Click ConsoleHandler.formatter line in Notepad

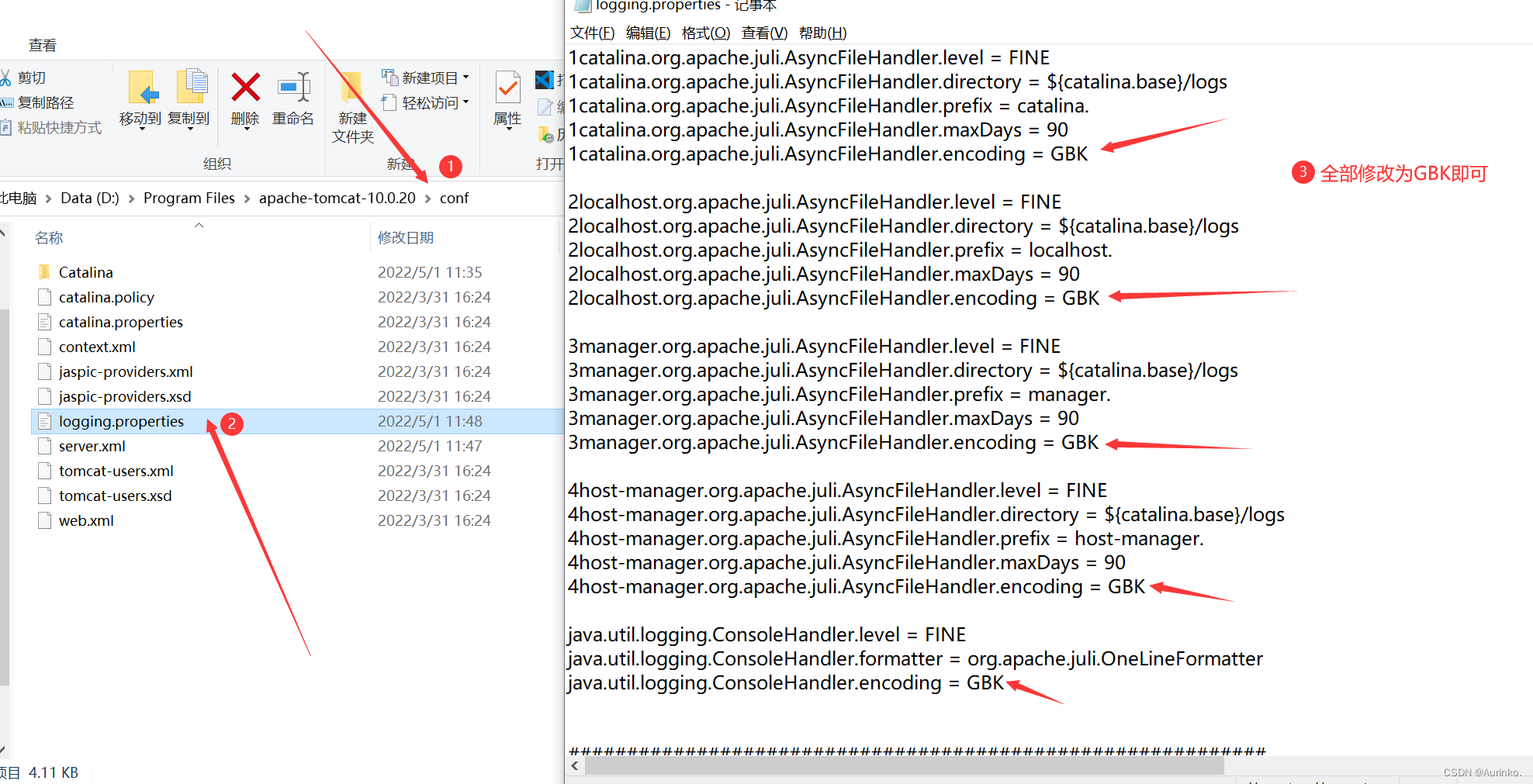tap(915, 658)
